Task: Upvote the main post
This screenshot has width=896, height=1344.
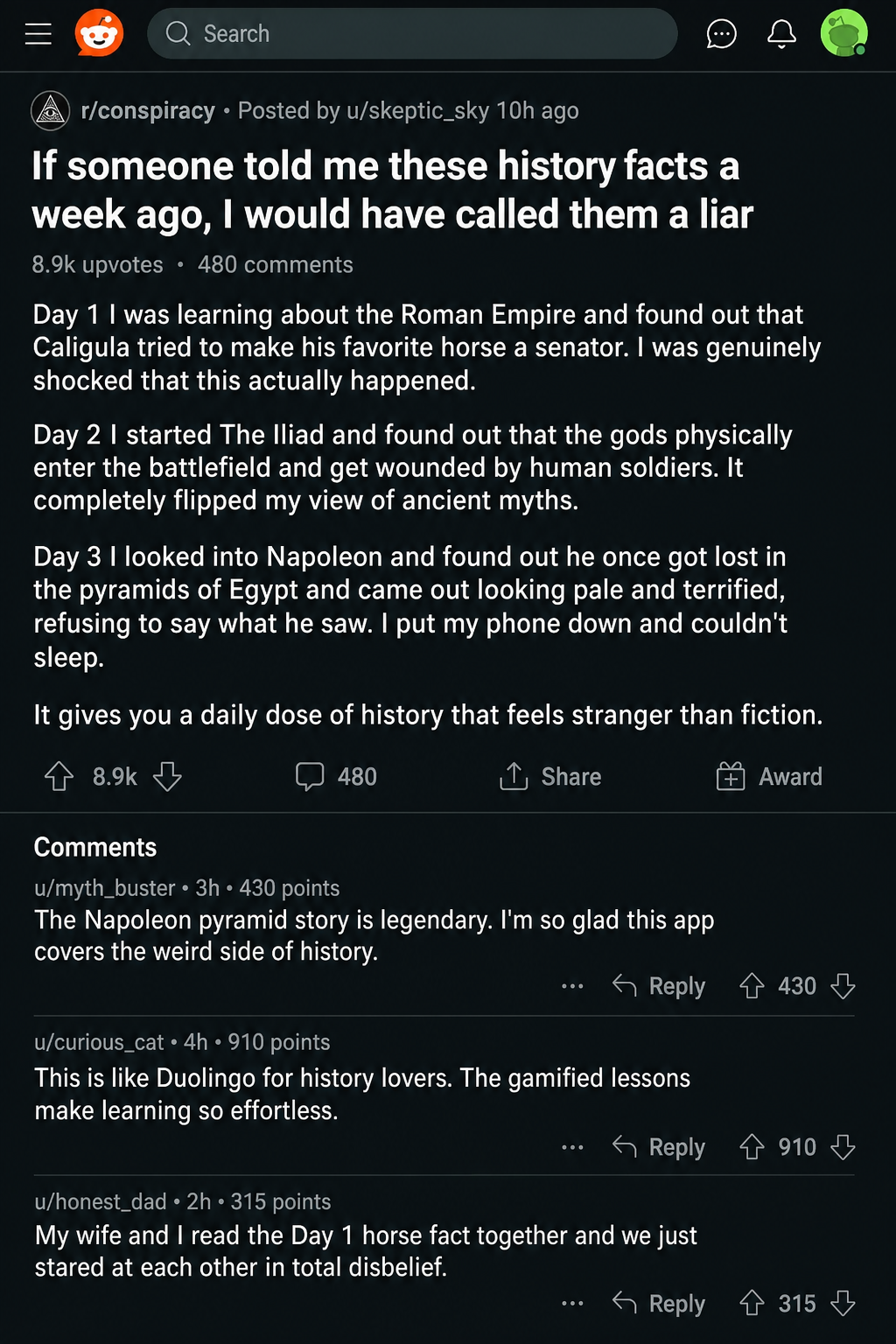Action: click(59, 776)
